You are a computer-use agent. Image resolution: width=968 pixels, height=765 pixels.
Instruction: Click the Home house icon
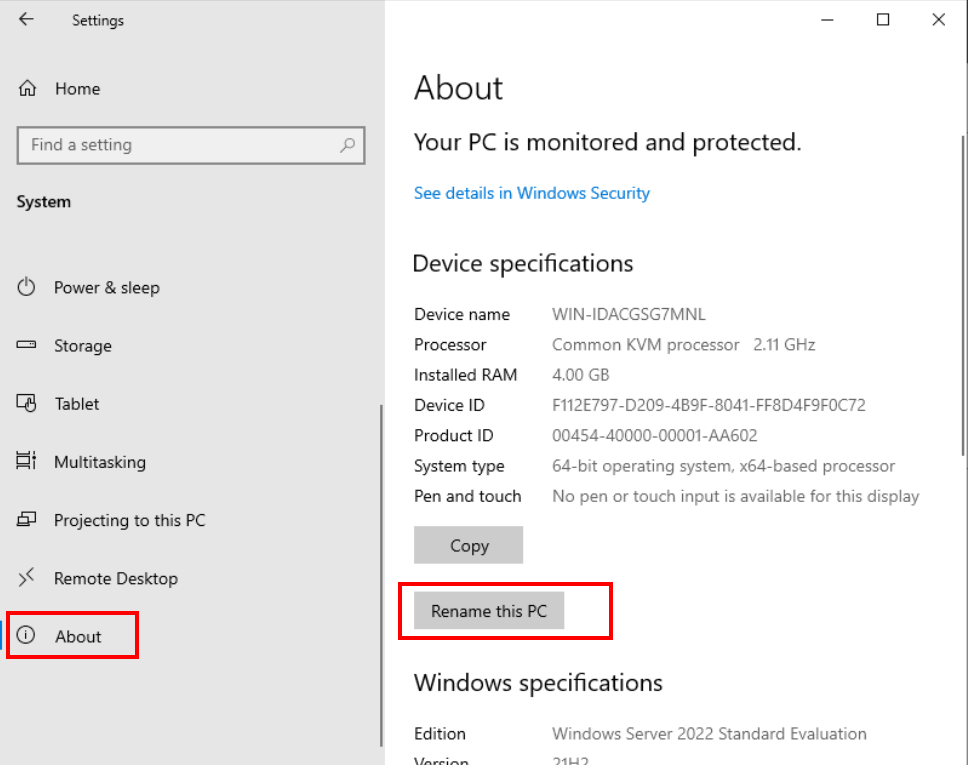pos(28,88)
